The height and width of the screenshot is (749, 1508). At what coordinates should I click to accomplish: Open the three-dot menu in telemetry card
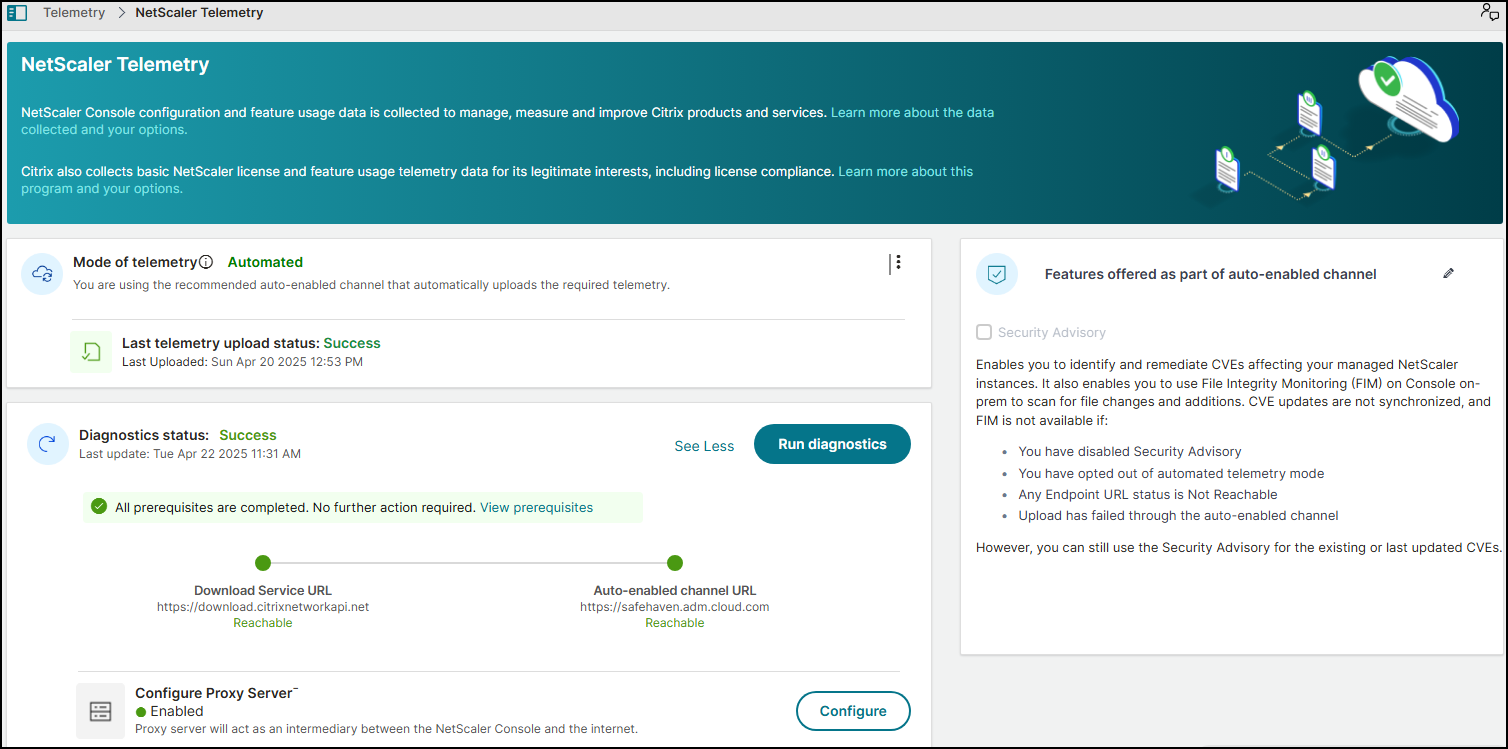(898, 262)
